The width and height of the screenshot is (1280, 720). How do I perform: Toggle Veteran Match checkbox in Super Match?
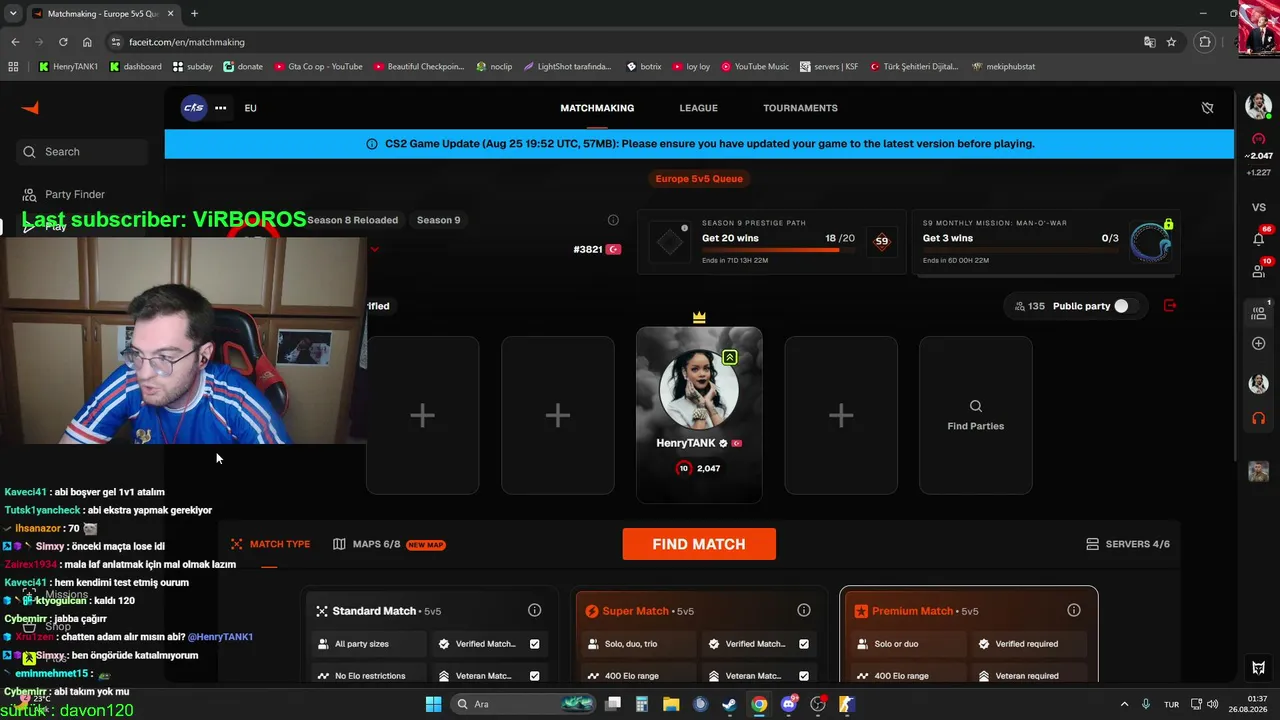point(804,676)
